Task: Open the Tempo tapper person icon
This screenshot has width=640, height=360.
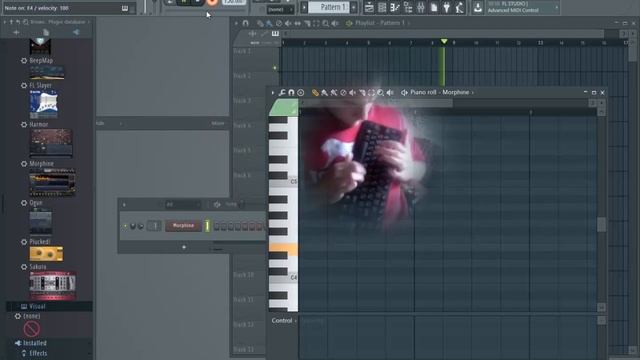Action: coord(460,7)
